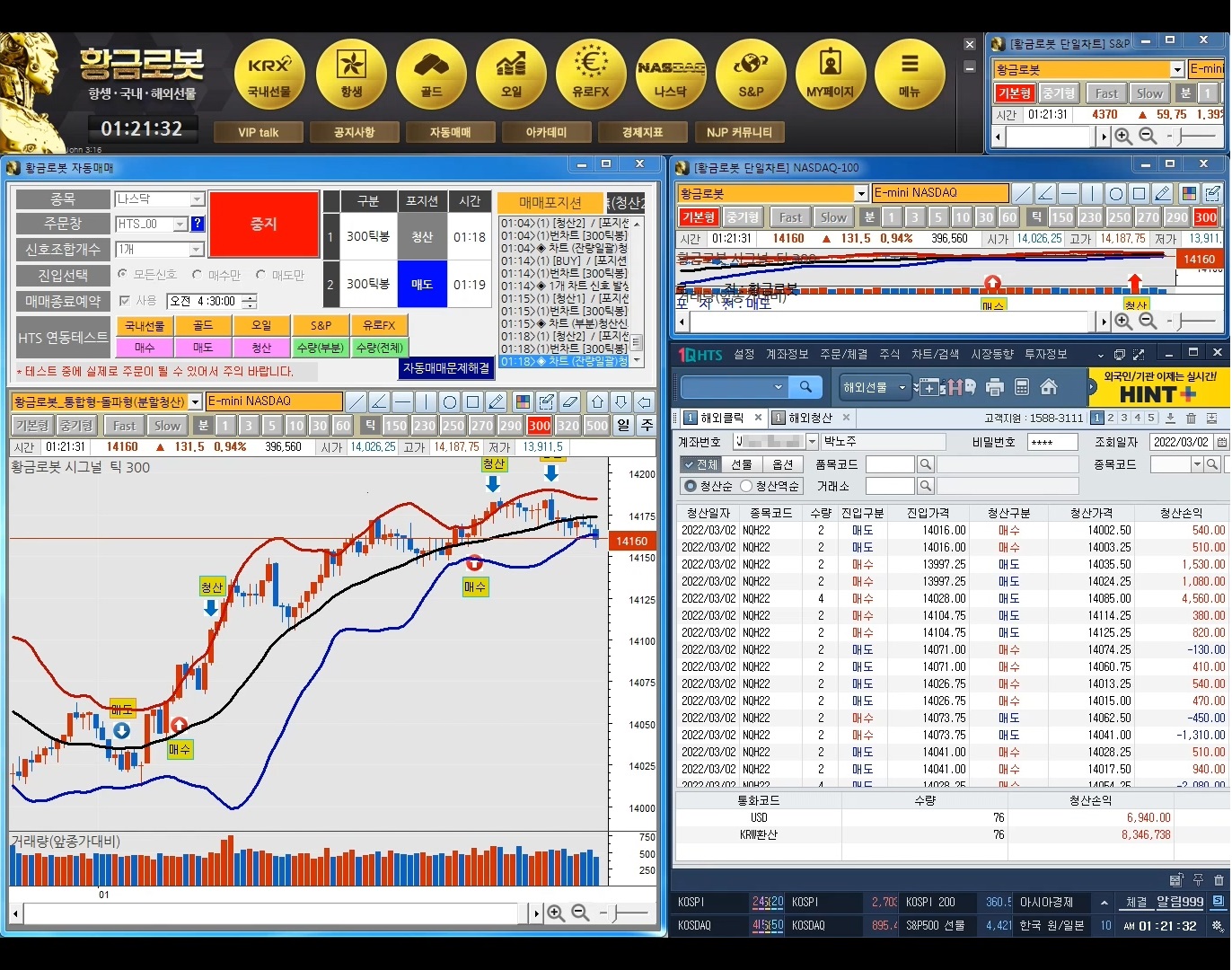Click the 자동매매 button in top bar
Screen dimensions: 1232x970
pos(451,132)
